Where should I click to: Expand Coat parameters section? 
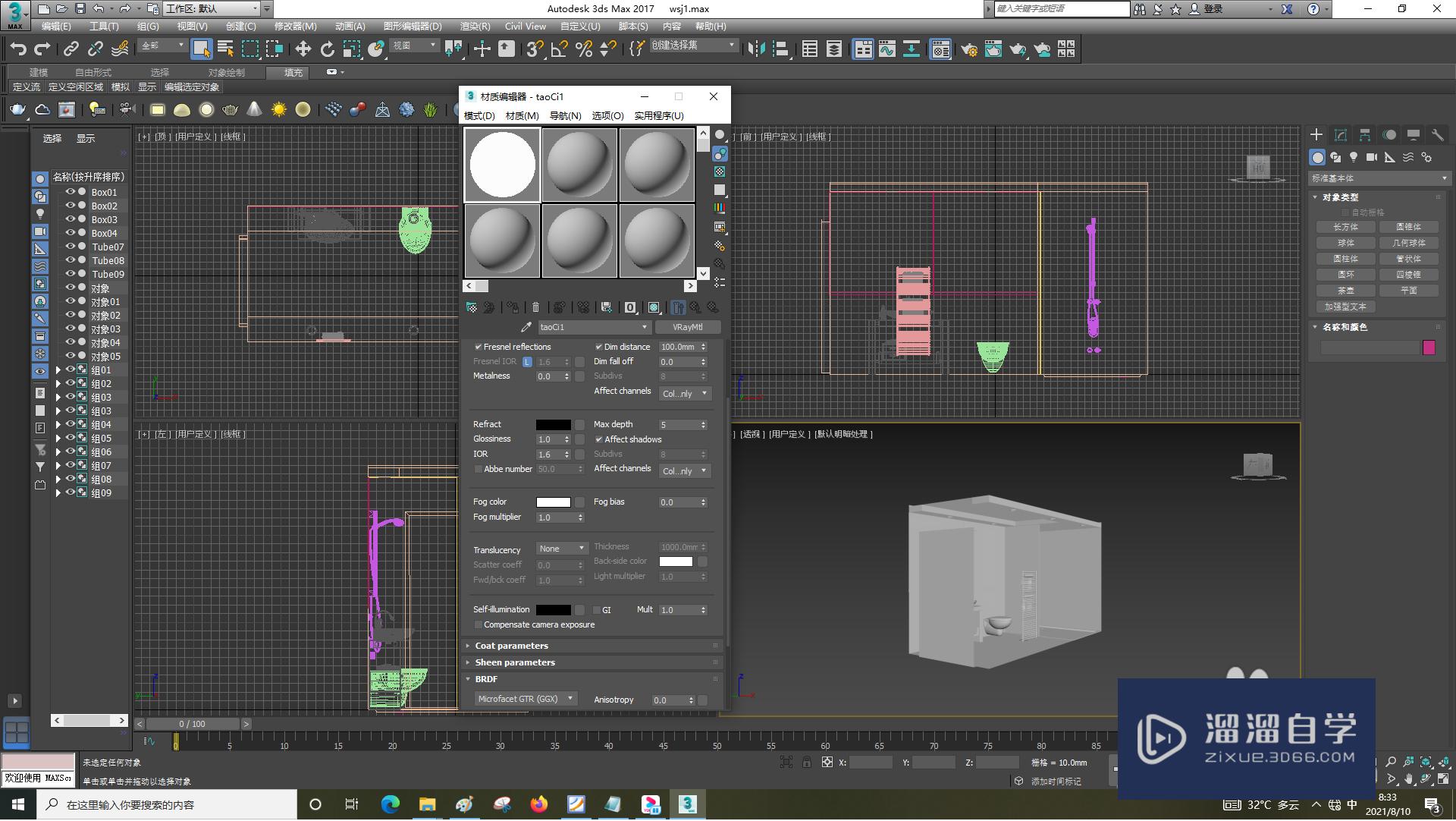[510, 645]
